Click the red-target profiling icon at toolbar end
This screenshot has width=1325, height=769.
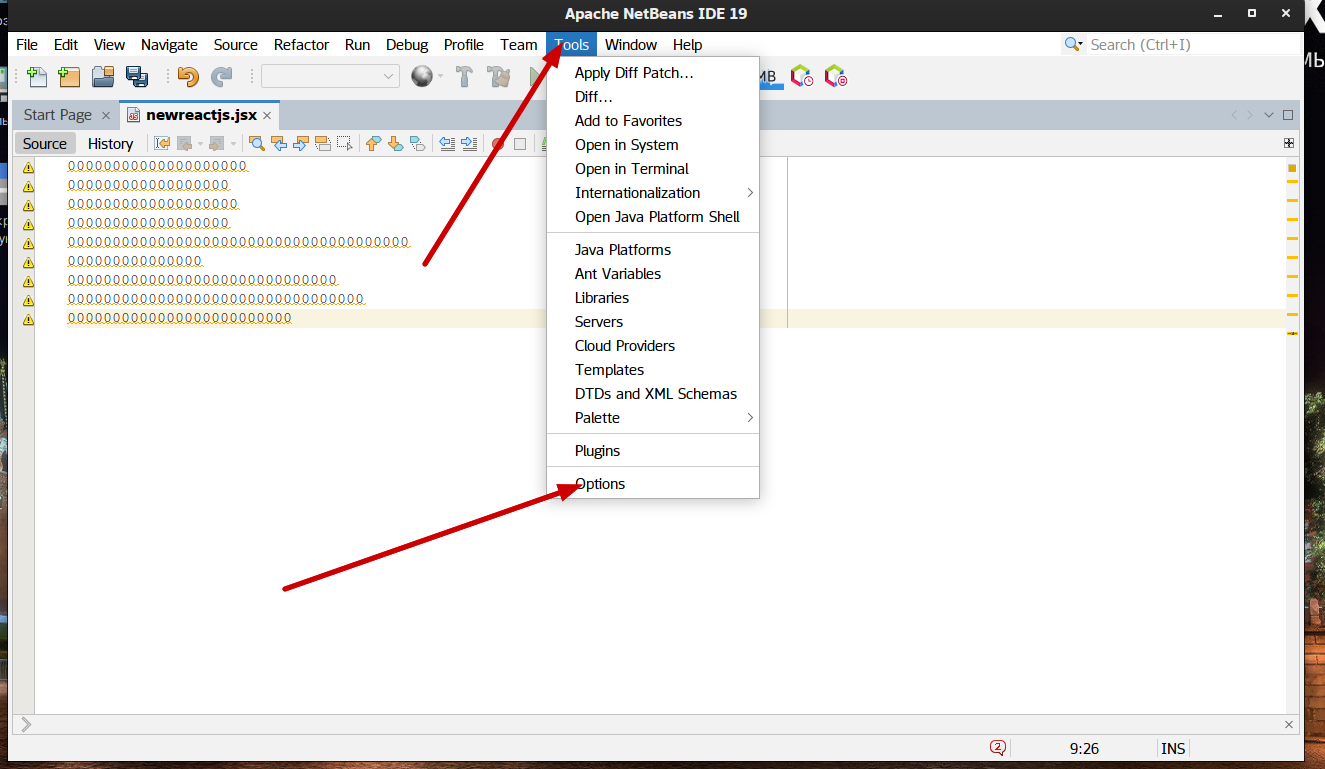point(835,76)
